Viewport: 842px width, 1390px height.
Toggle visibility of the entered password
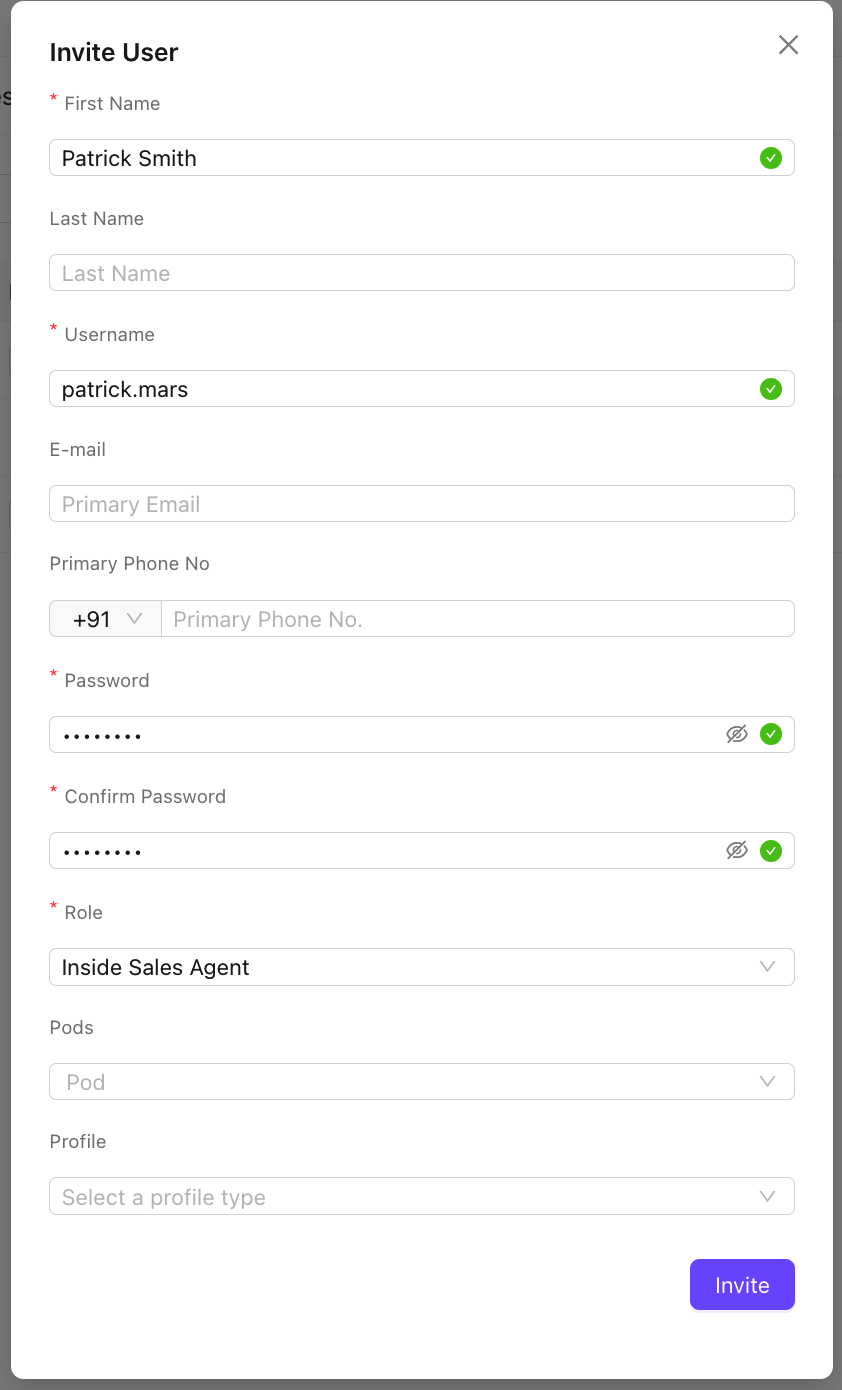click(737, 734)
